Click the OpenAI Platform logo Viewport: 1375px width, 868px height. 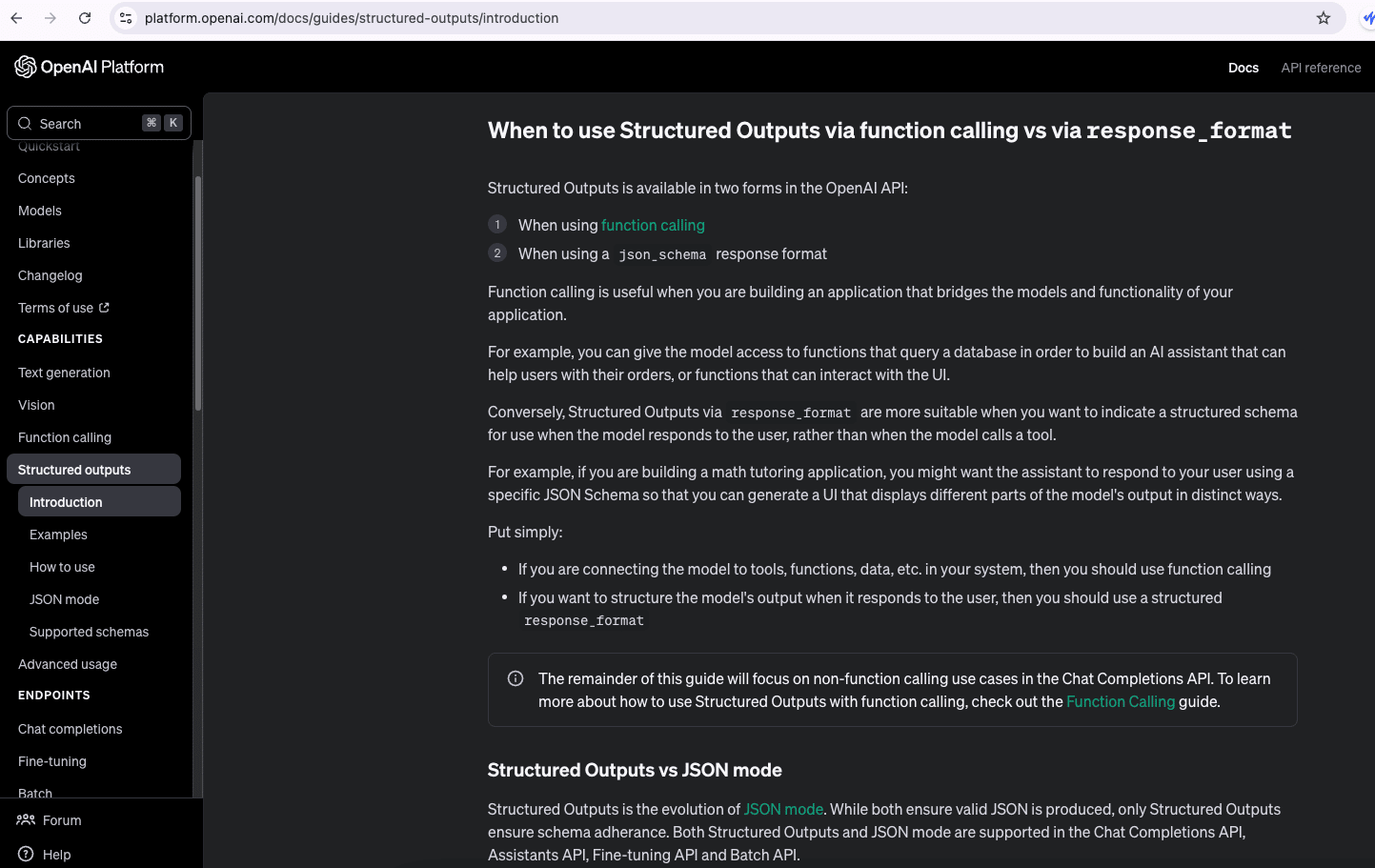(x=90, y=67)
